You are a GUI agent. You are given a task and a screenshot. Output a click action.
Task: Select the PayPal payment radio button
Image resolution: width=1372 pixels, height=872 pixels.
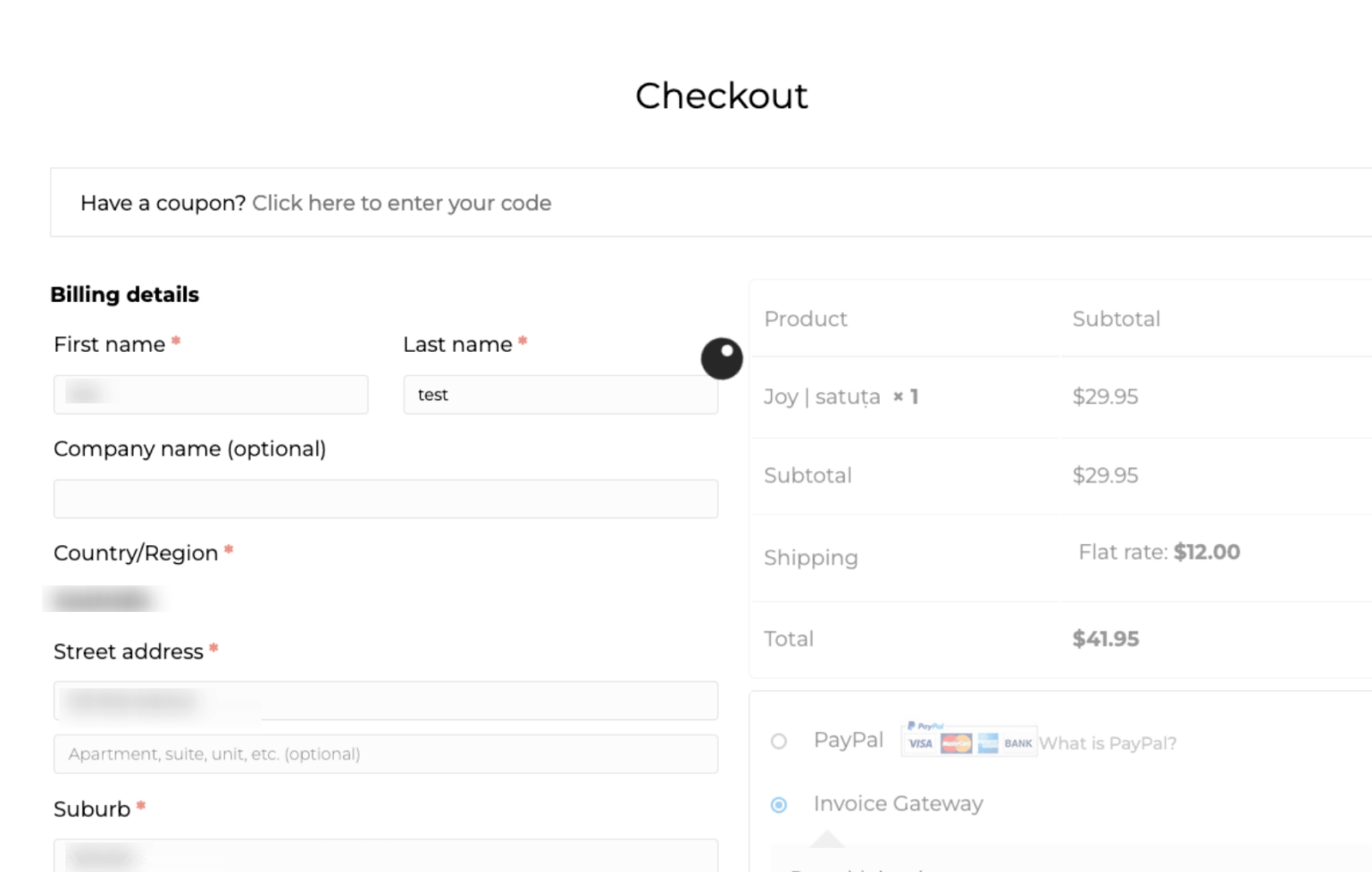(x=778, y=742)
